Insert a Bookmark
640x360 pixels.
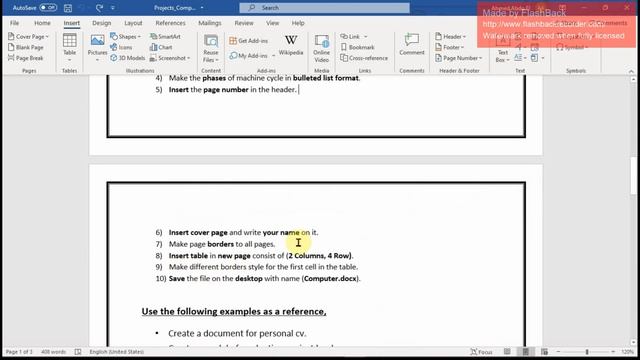click(x=358, y=47)
